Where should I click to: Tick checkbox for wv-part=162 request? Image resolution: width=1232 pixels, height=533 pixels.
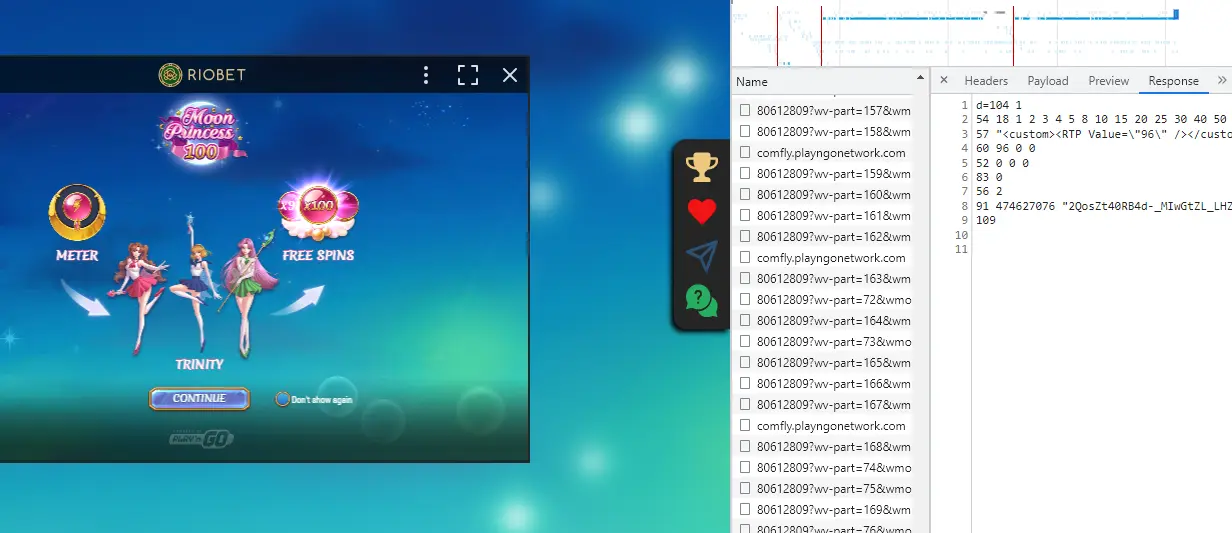coord(744,236)
